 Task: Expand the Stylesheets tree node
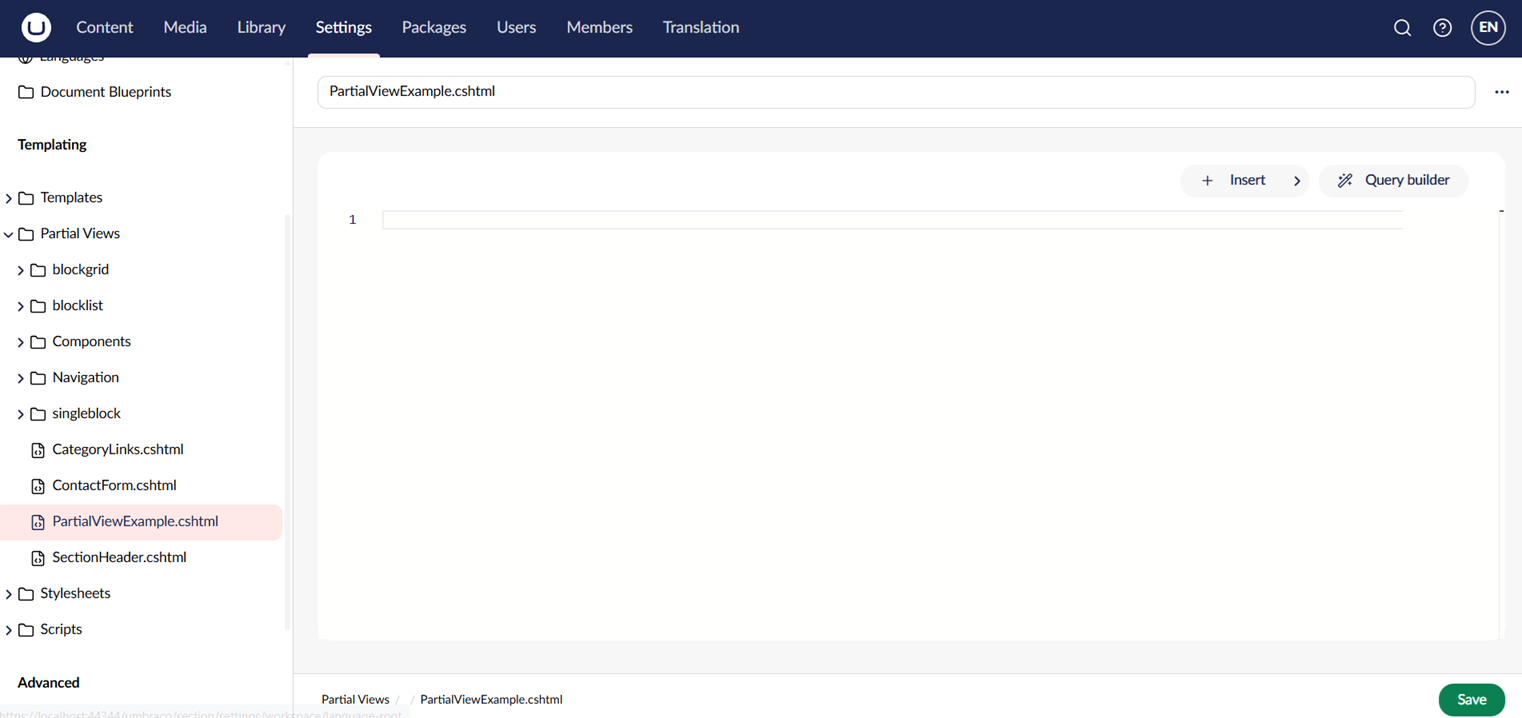point(9,594)
